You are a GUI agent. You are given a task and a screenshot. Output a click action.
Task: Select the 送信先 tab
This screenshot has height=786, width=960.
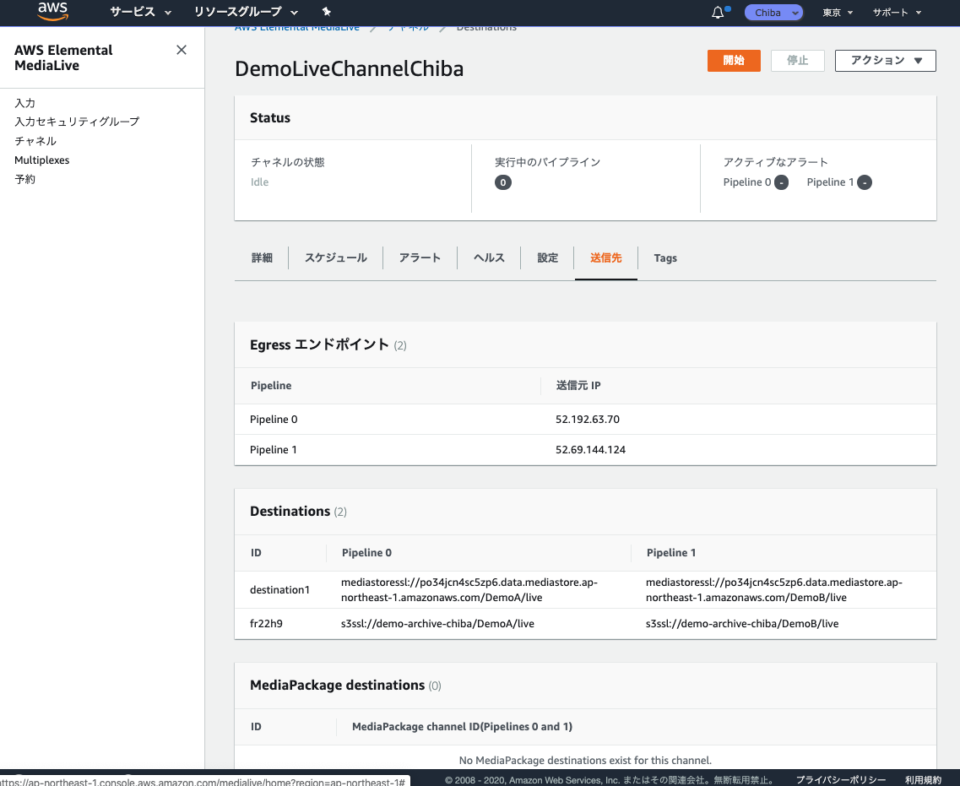(606, 258)
